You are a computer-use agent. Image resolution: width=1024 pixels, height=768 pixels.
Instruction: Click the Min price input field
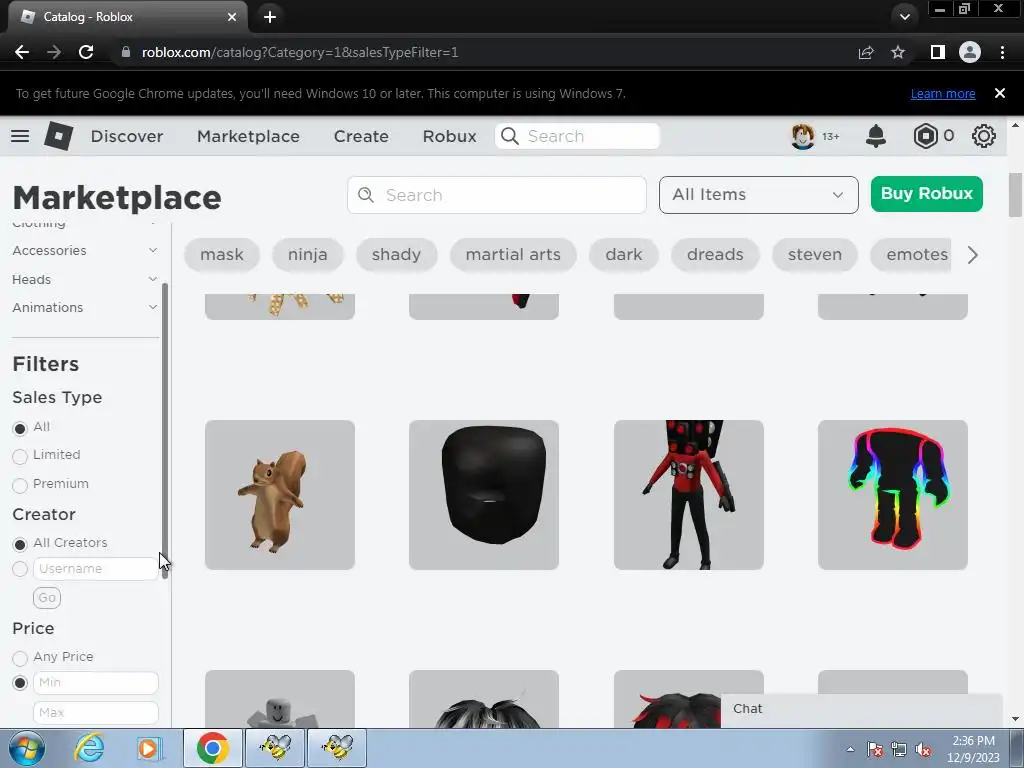[95, 682]
